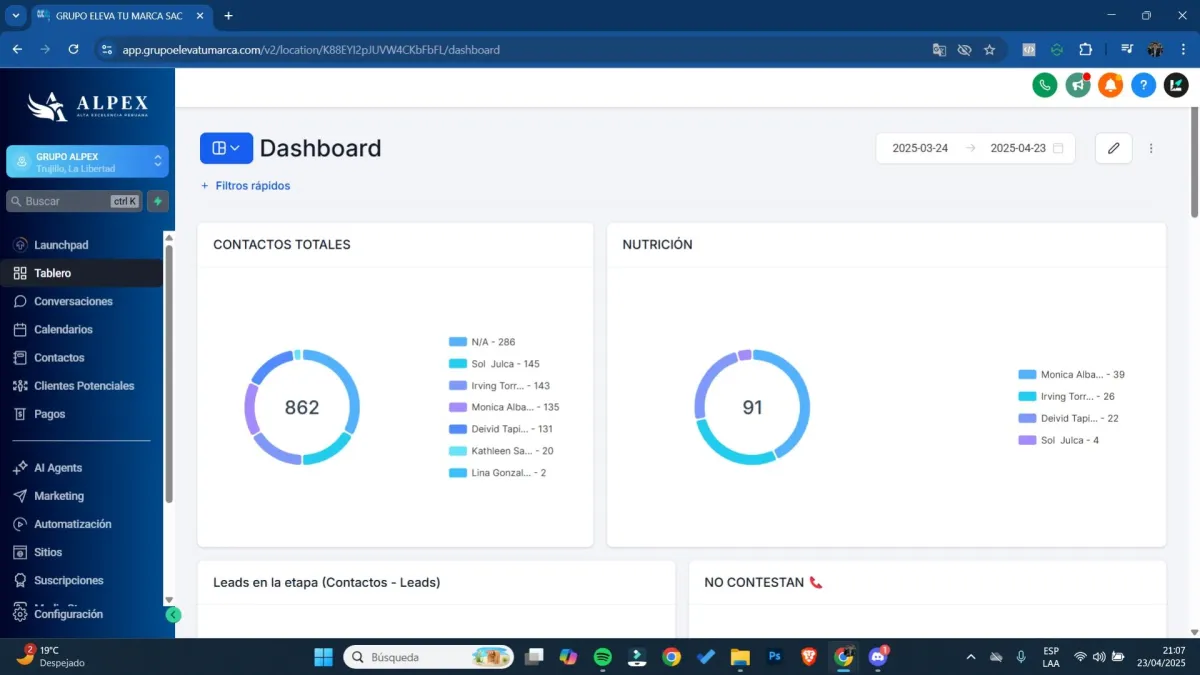Viewport: 1200px width, 675px height.
Task: Open the orange notifications bell
Action: (x=1110, y=85)
